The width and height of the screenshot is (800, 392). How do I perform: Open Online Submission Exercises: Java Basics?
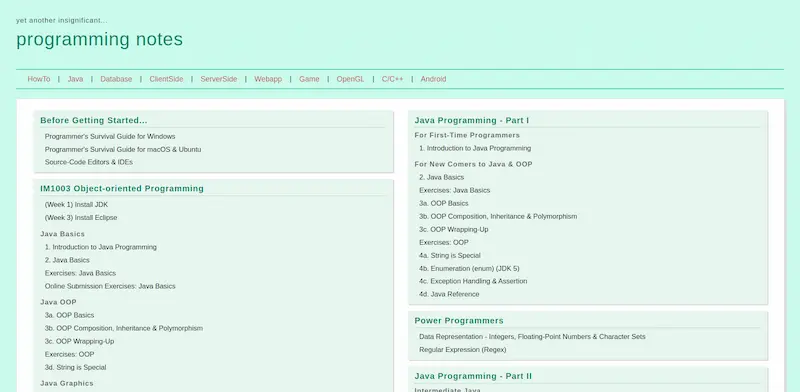[110, 286]
